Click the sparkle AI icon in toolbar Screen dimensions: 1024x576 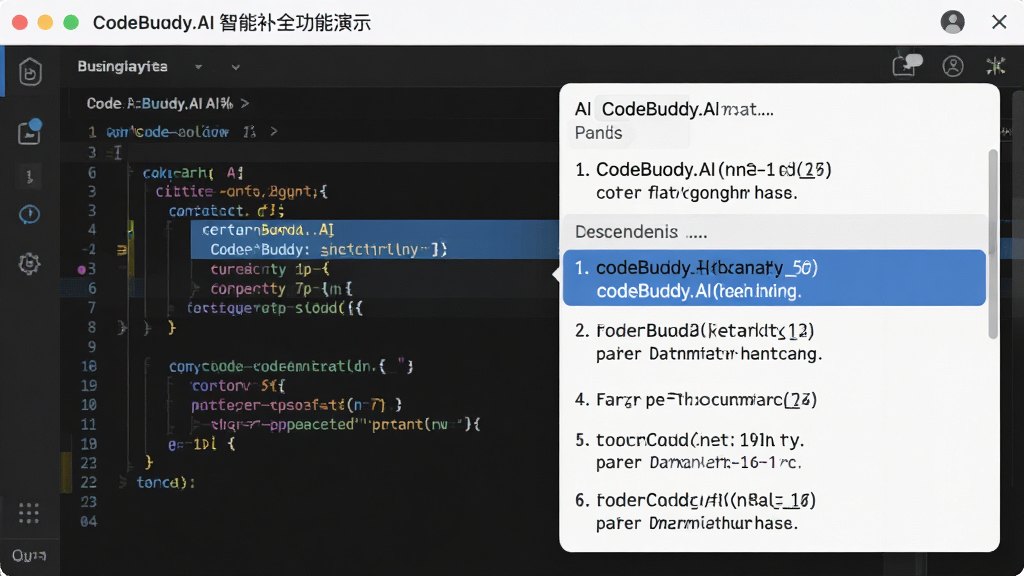point(996,65)
